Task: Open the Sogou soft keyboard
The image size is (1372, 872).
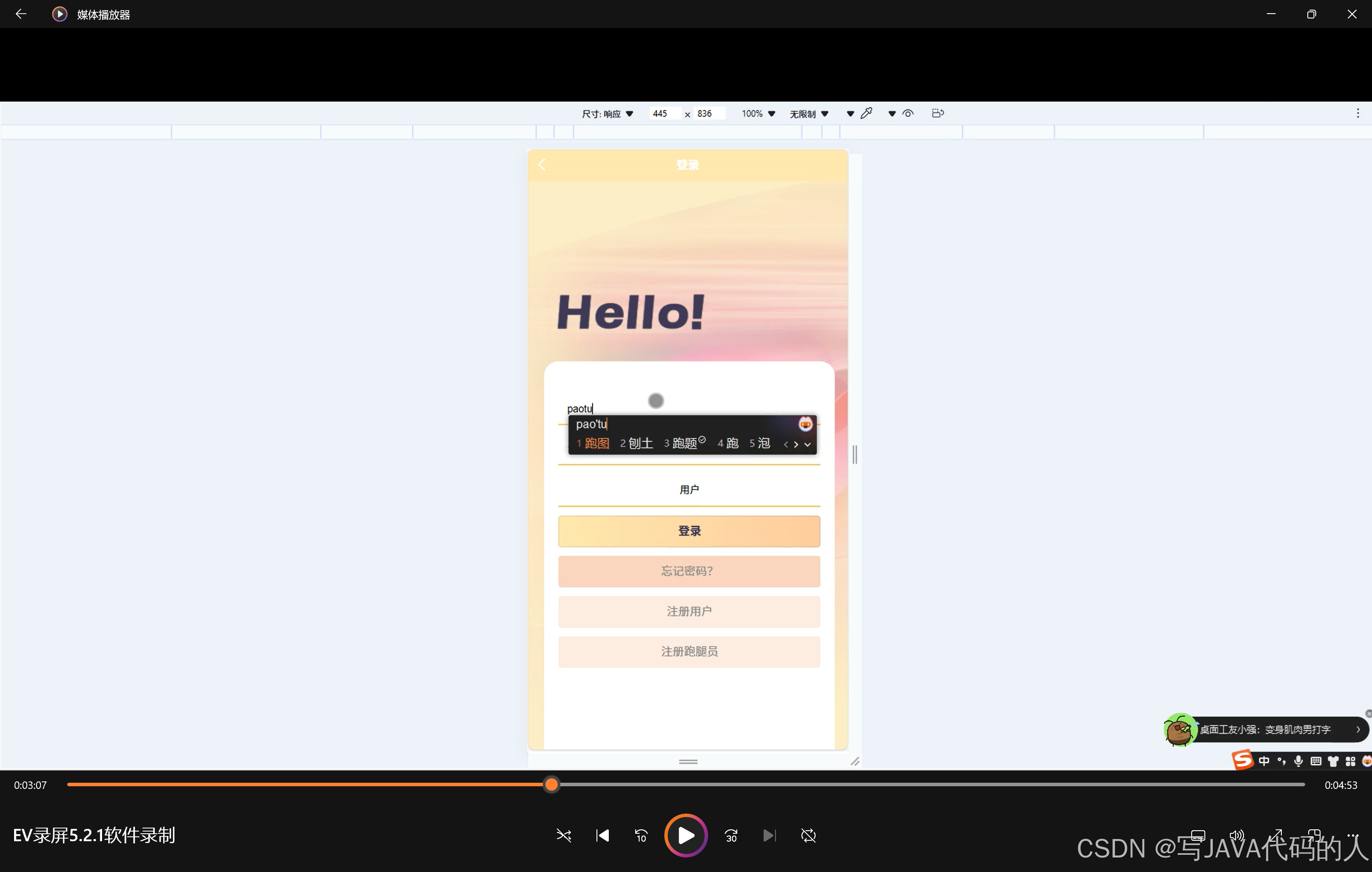Action: (x=1316, y=761)
